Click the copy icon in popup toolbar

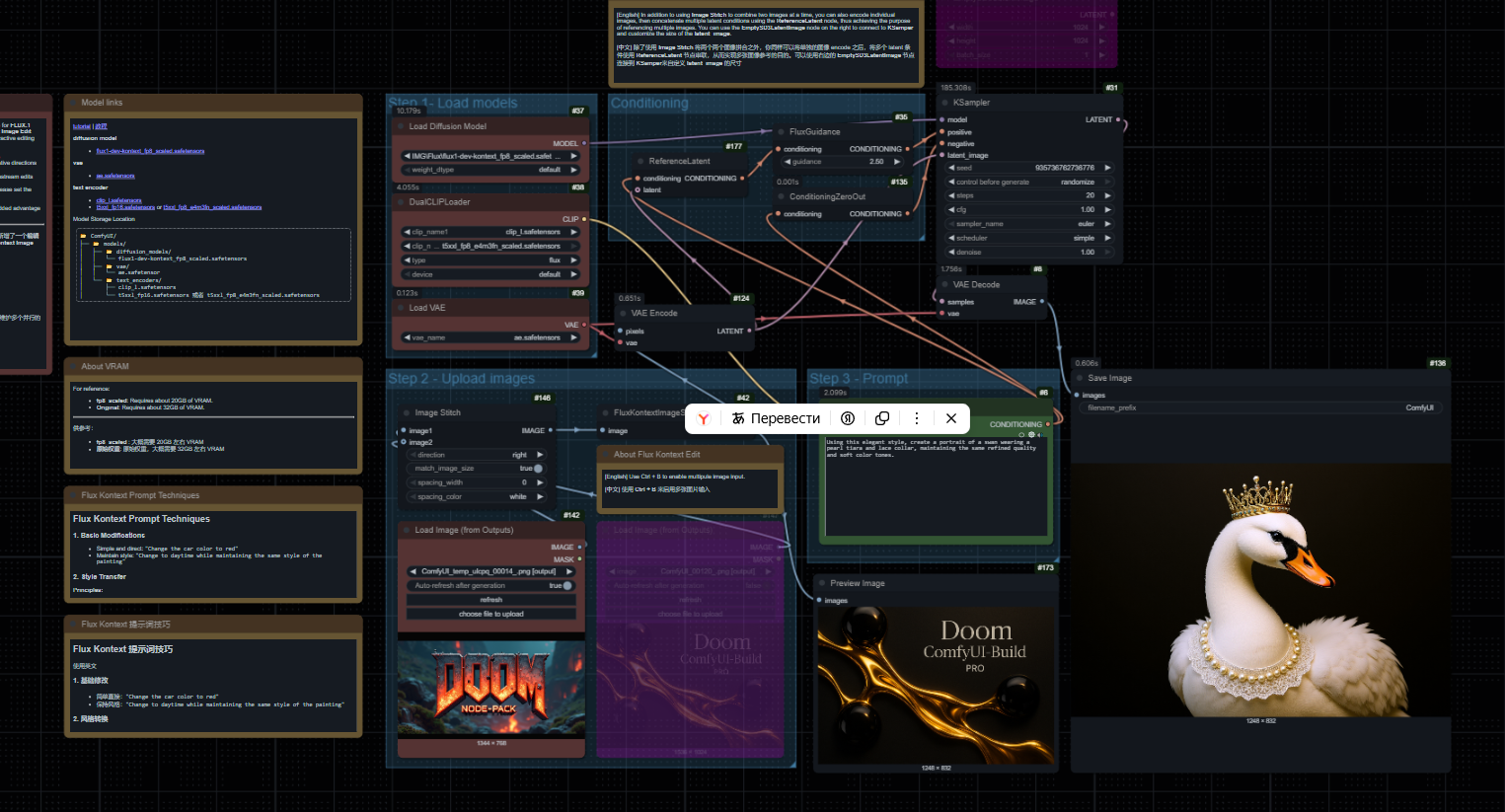pos(882,418)
